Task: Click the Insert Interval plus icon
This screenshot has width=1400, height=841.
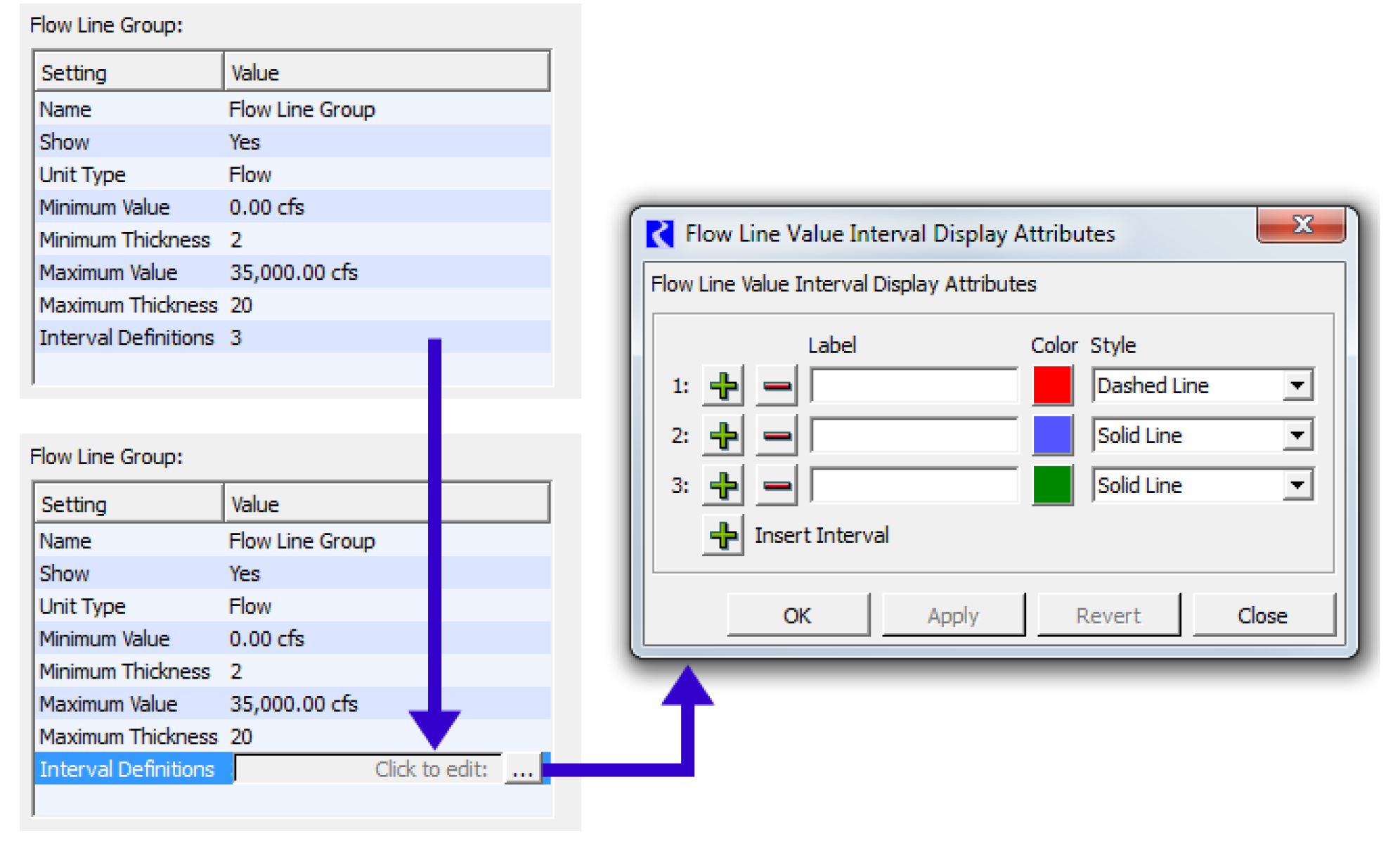Action: tap(722, 536)
